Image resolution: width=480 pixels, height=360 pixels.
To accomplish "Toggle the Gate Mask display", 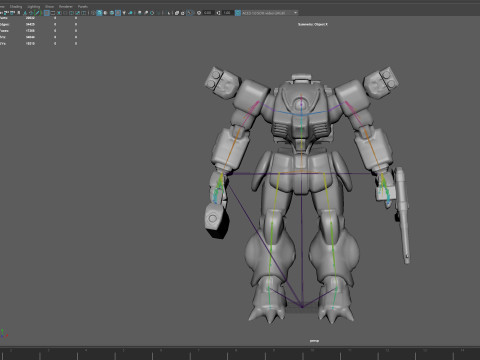I will [65, 13].
